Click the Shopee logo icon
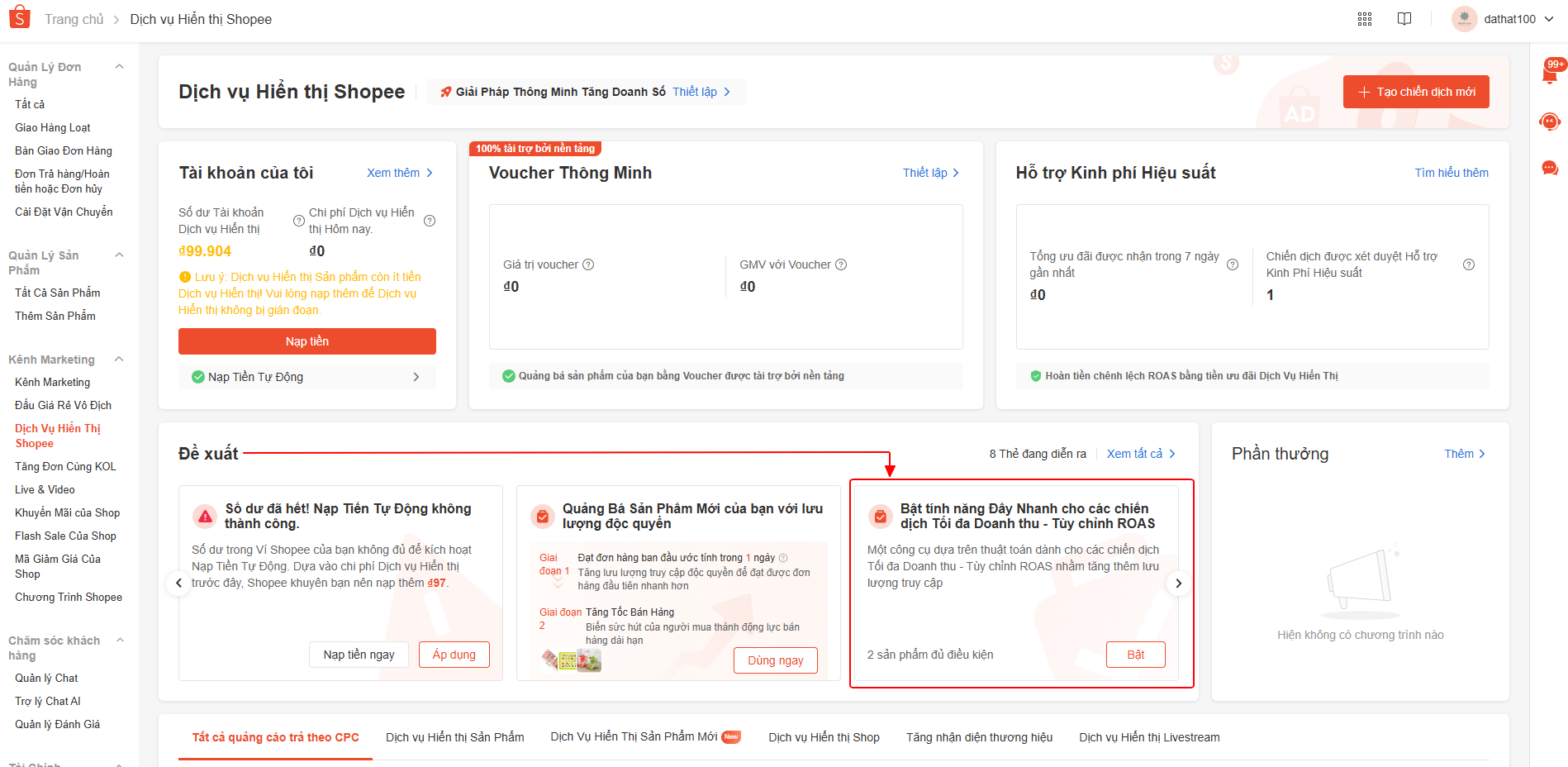The width and height of the screenshot is (1568, 767). (x=19, y=17)
